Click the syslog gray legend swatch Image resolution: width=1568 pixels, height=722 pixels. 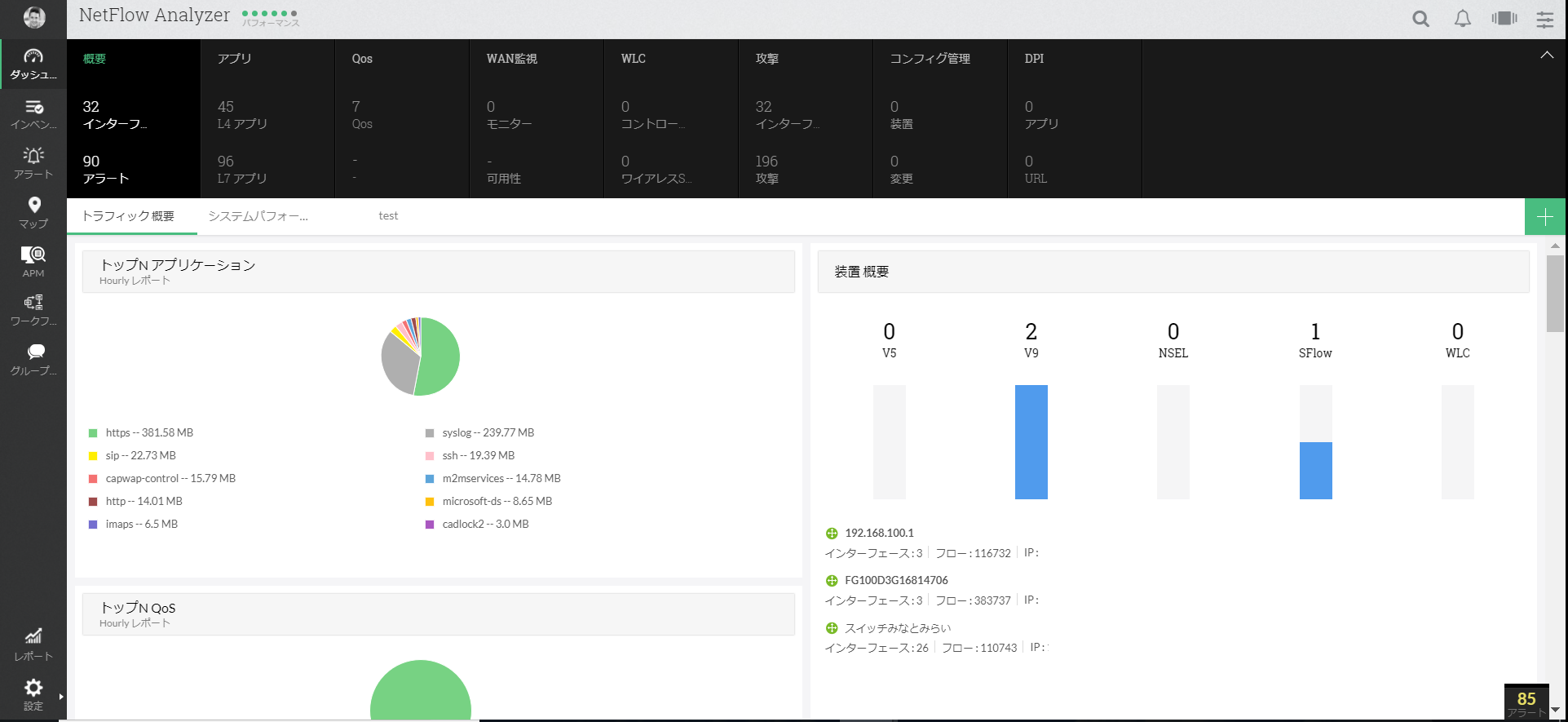(x=430, y=433)
